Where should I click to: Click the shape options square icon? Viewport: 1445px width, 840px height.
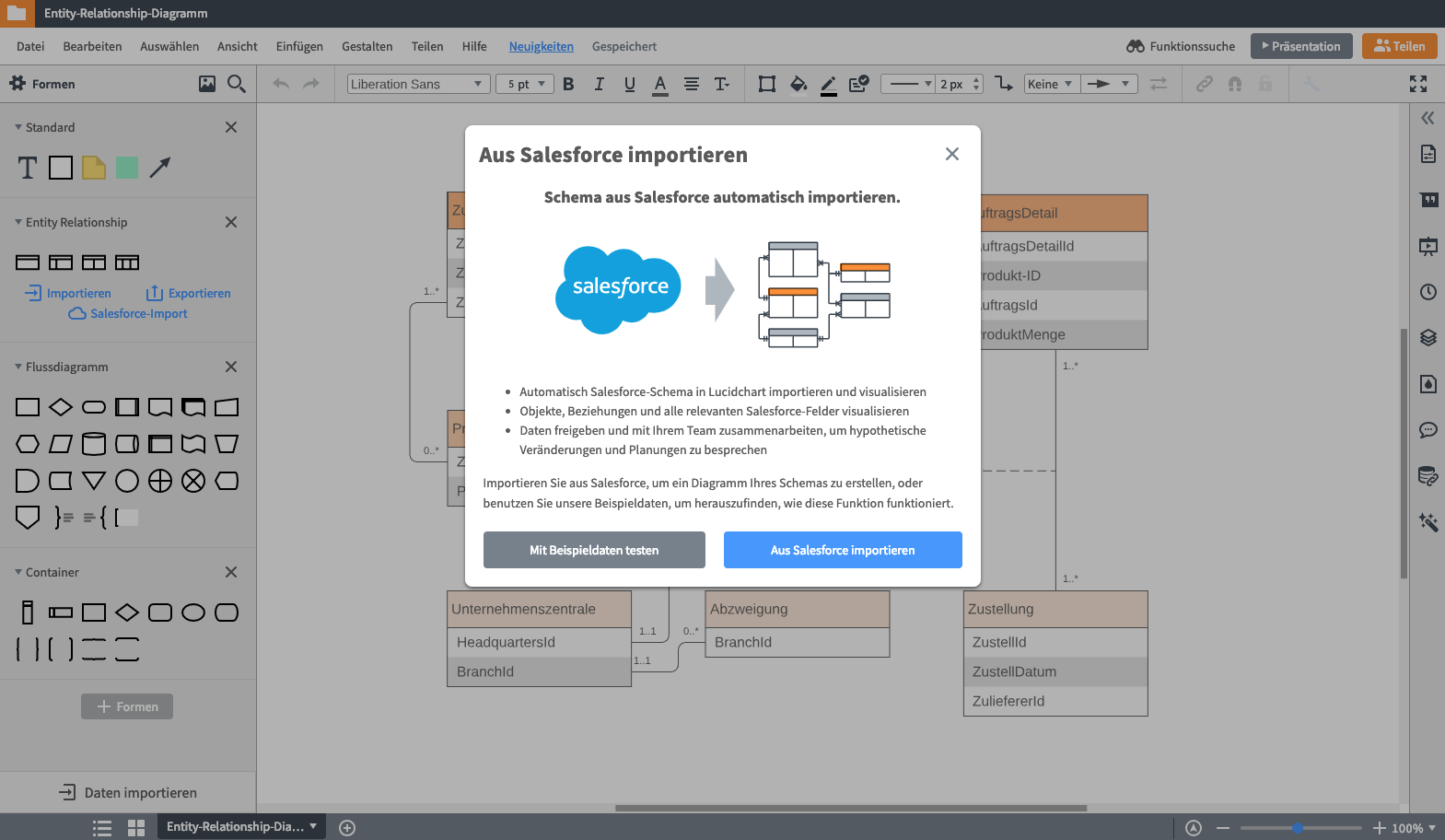766,84
